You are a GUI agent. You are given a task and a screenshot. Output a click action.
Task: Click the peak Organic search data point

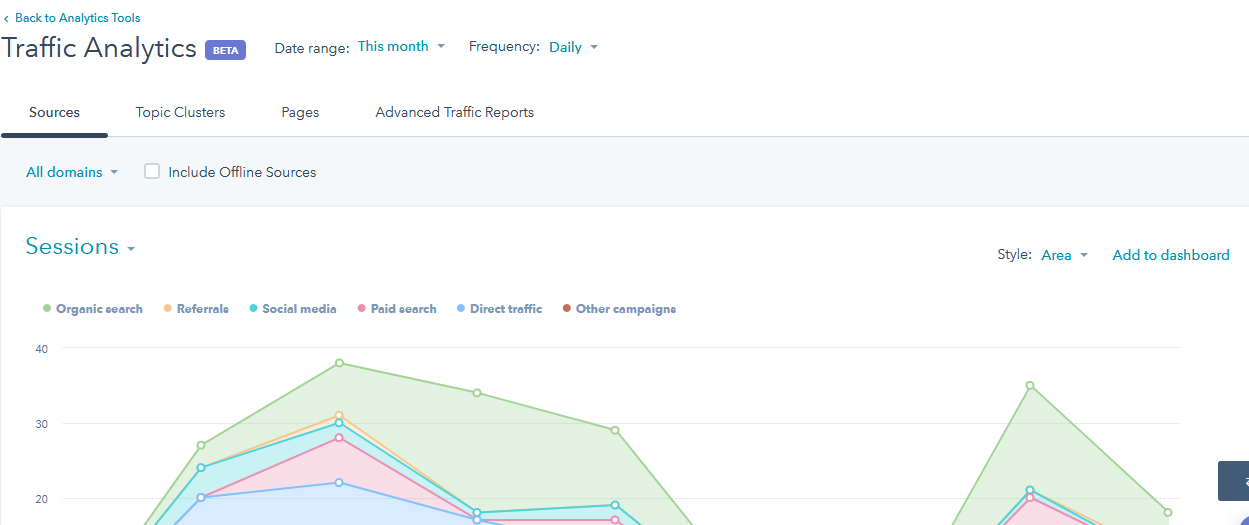coord(340,363)
